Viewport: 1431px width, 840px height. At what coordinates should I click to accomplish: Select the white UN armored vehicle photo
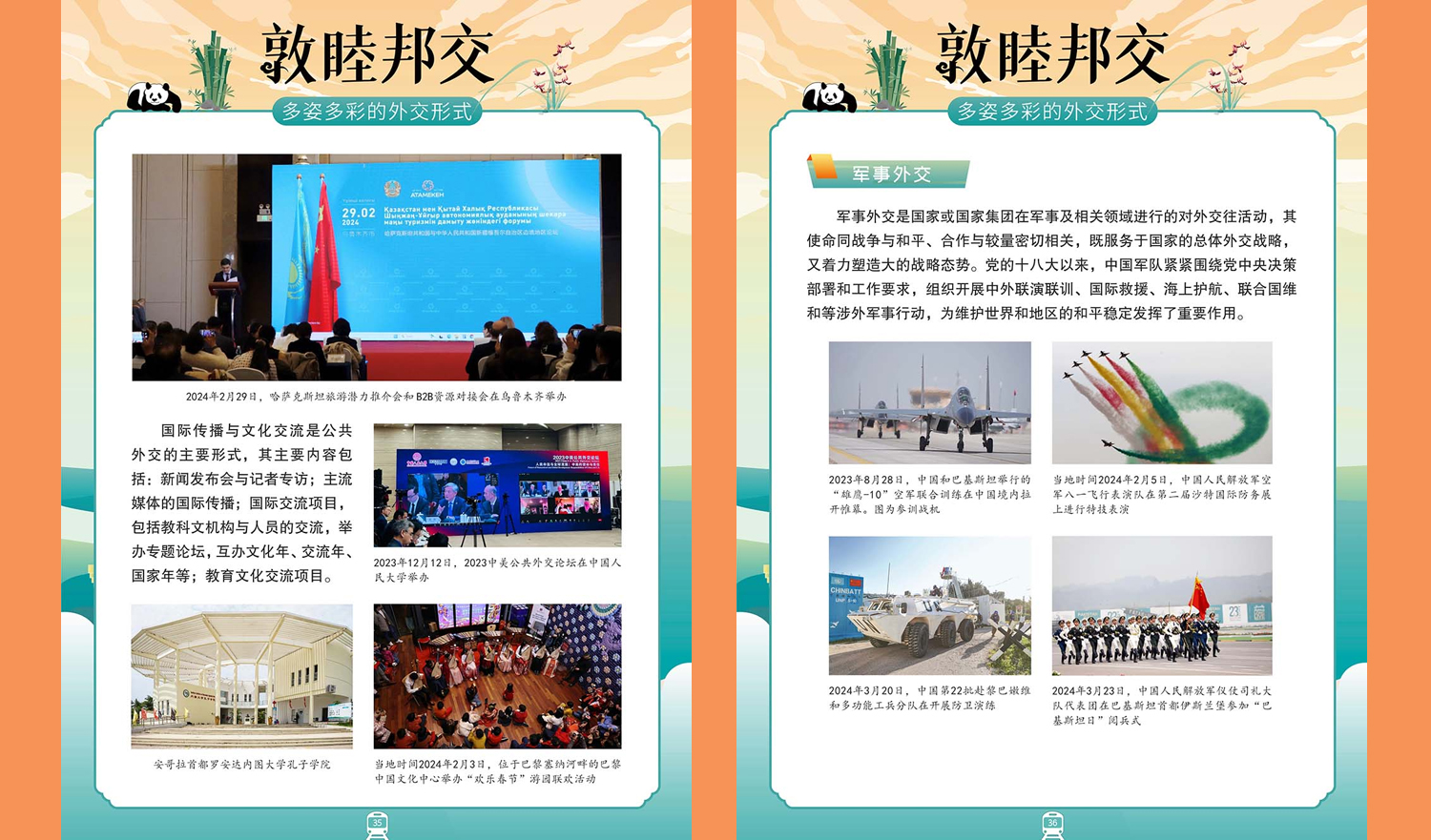pos(929,605)
